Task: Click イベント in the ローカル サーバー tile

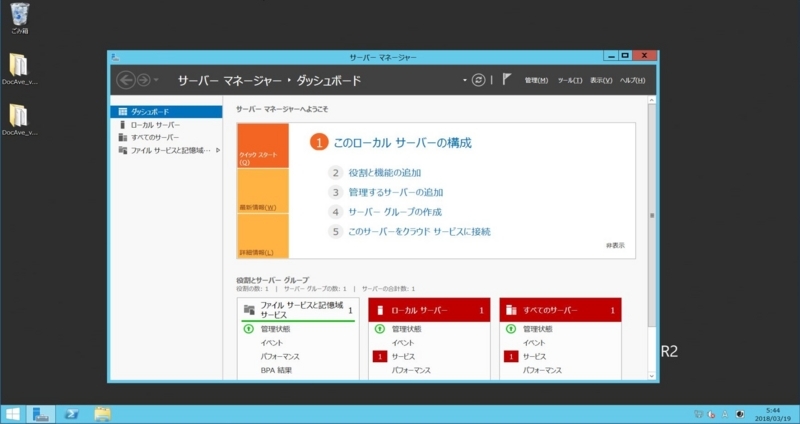Action: click(403, 343)
